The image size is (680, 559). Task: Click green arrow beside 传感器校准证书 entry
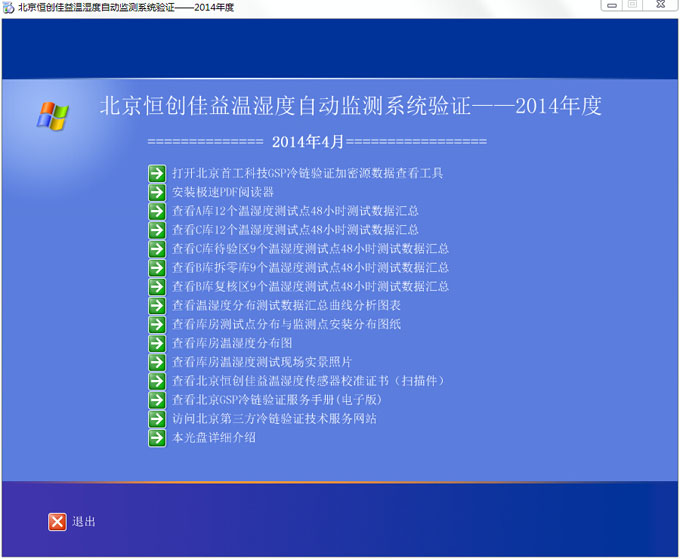click(157, 381)
